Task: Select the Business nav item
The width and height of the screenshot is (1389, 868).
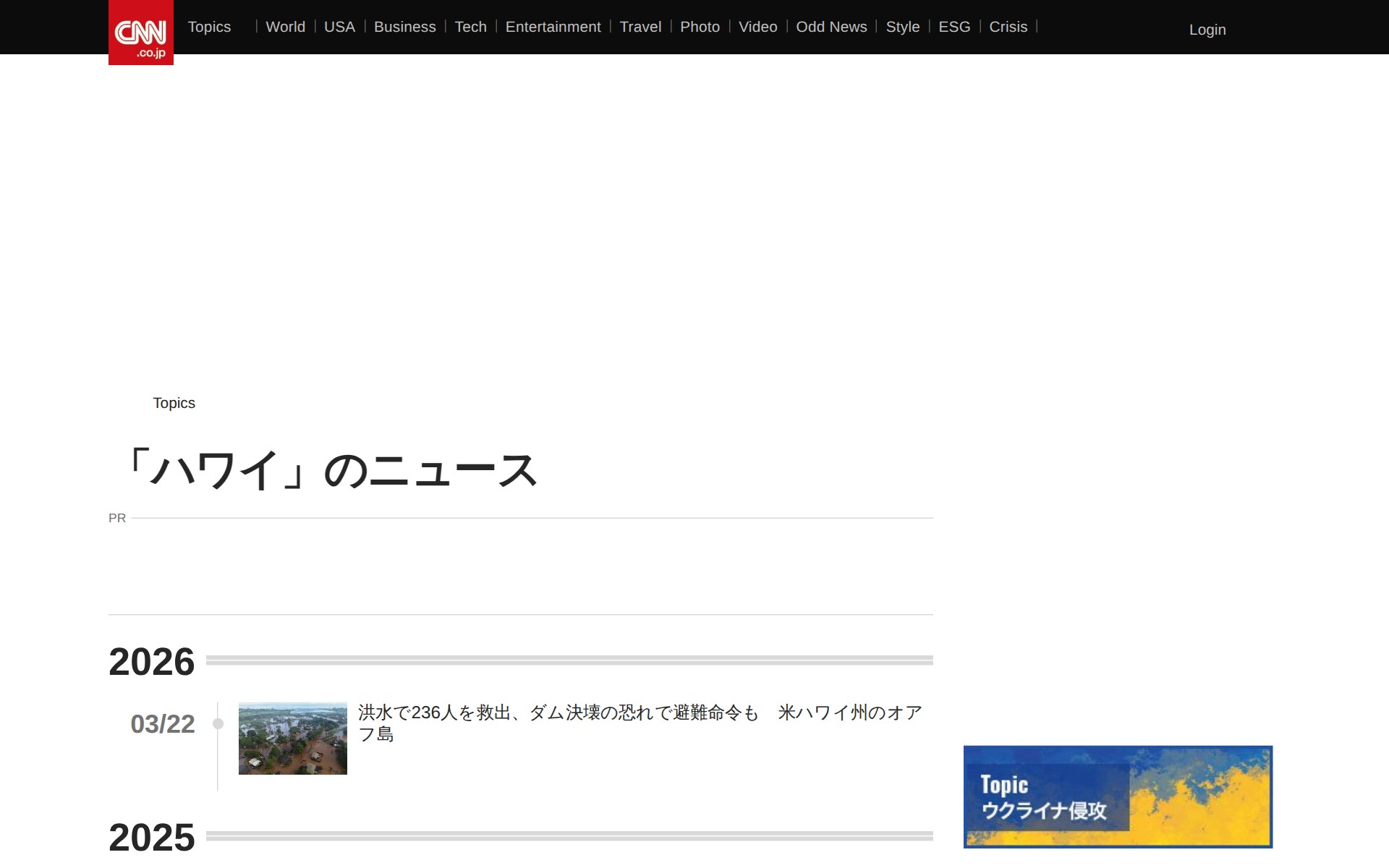Action: [404, 27]
